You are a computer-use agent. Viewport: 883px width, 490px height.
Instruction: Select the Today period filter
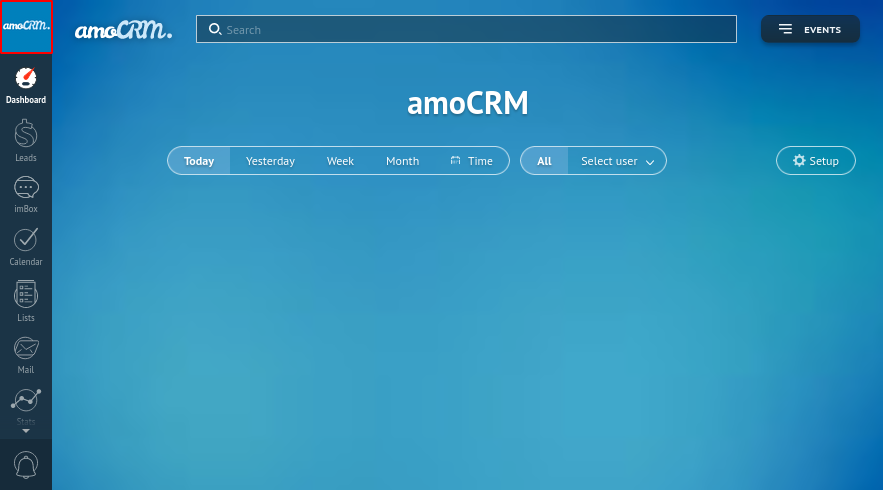[x=199, y=161]
